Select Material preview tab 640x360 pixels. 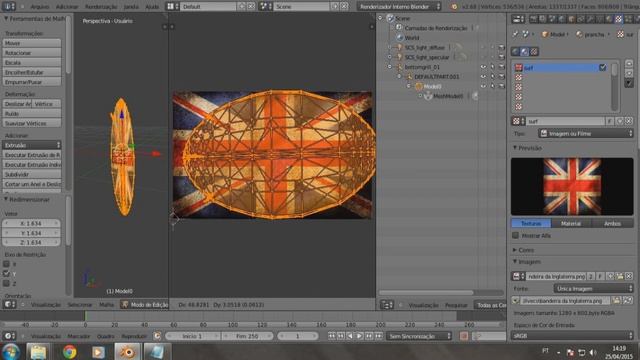click(571, 223)
